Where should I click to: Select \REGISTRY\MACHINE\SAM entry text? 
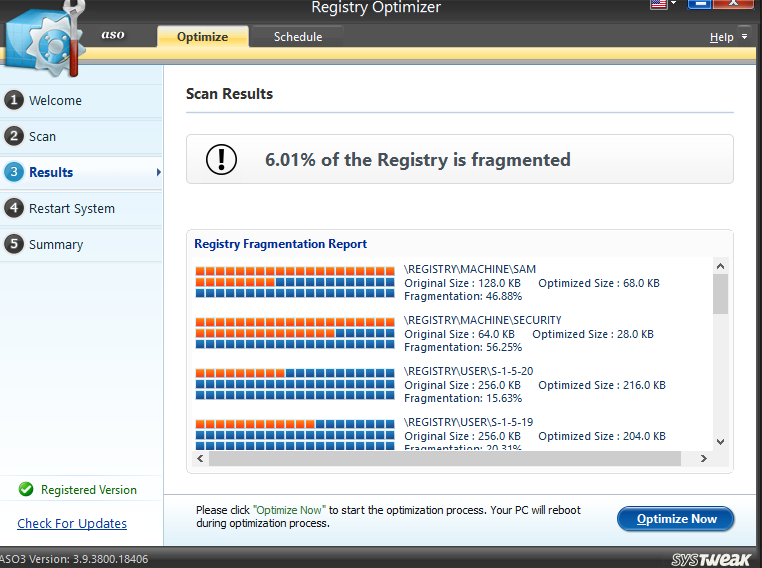pyautogui.click(x=470, y=269)
